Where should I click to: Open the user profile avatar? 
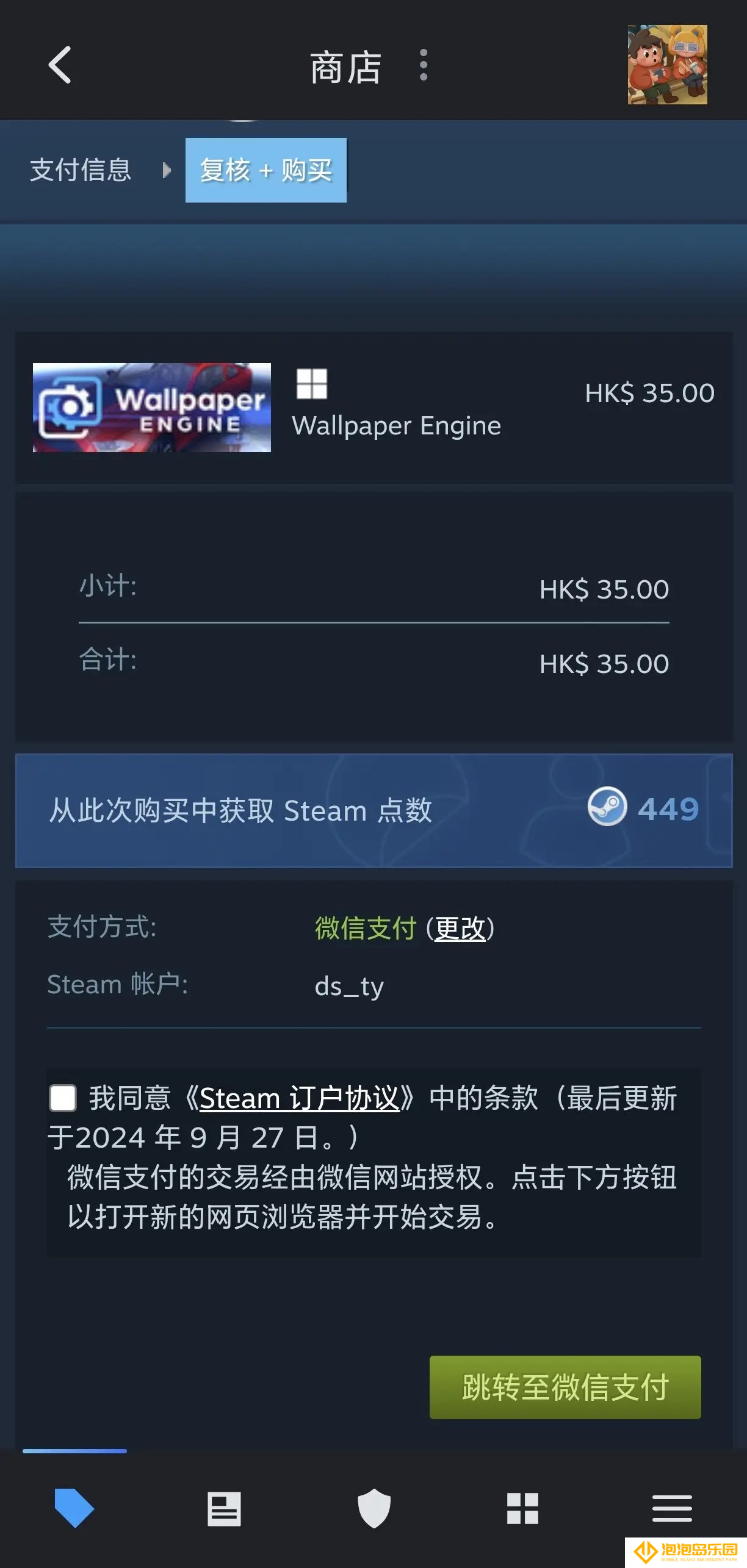point(667,65)
